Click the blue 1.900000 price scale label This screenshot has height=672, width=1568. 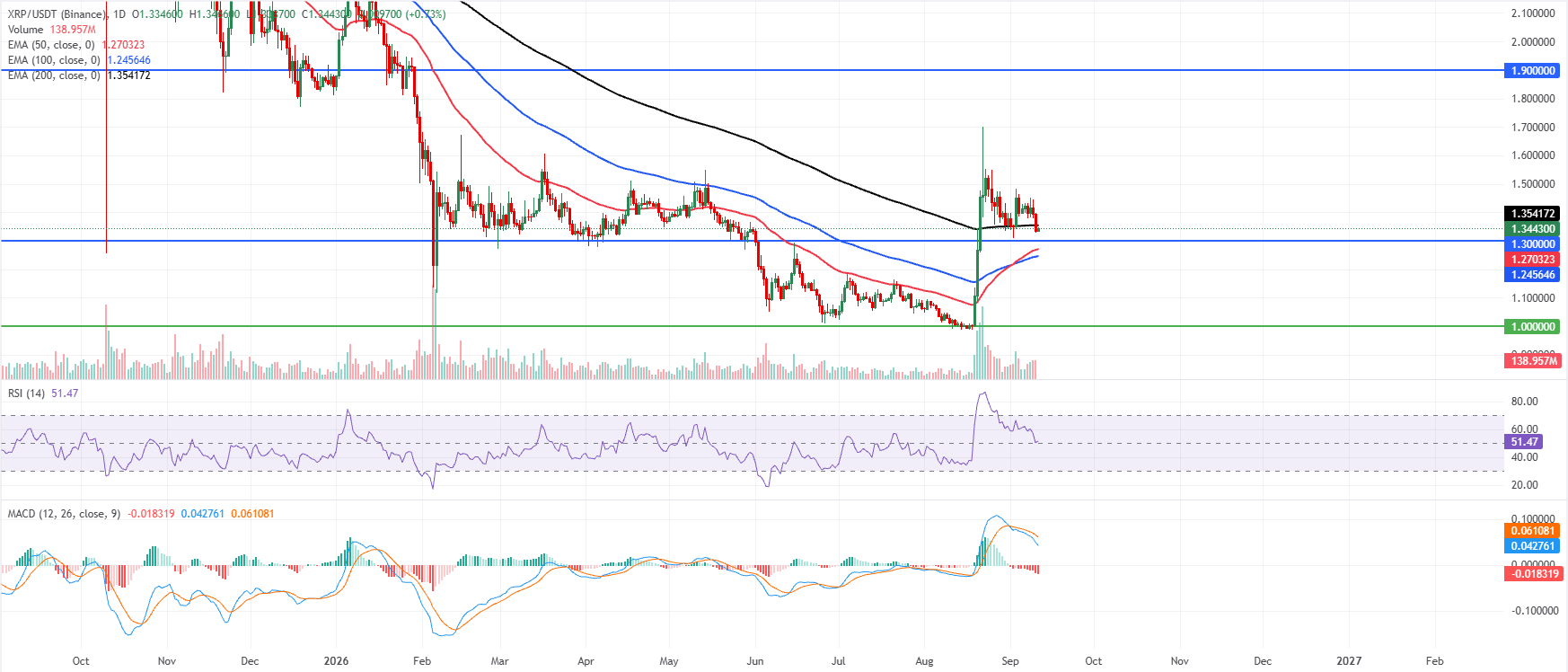tap(1532, 71)
